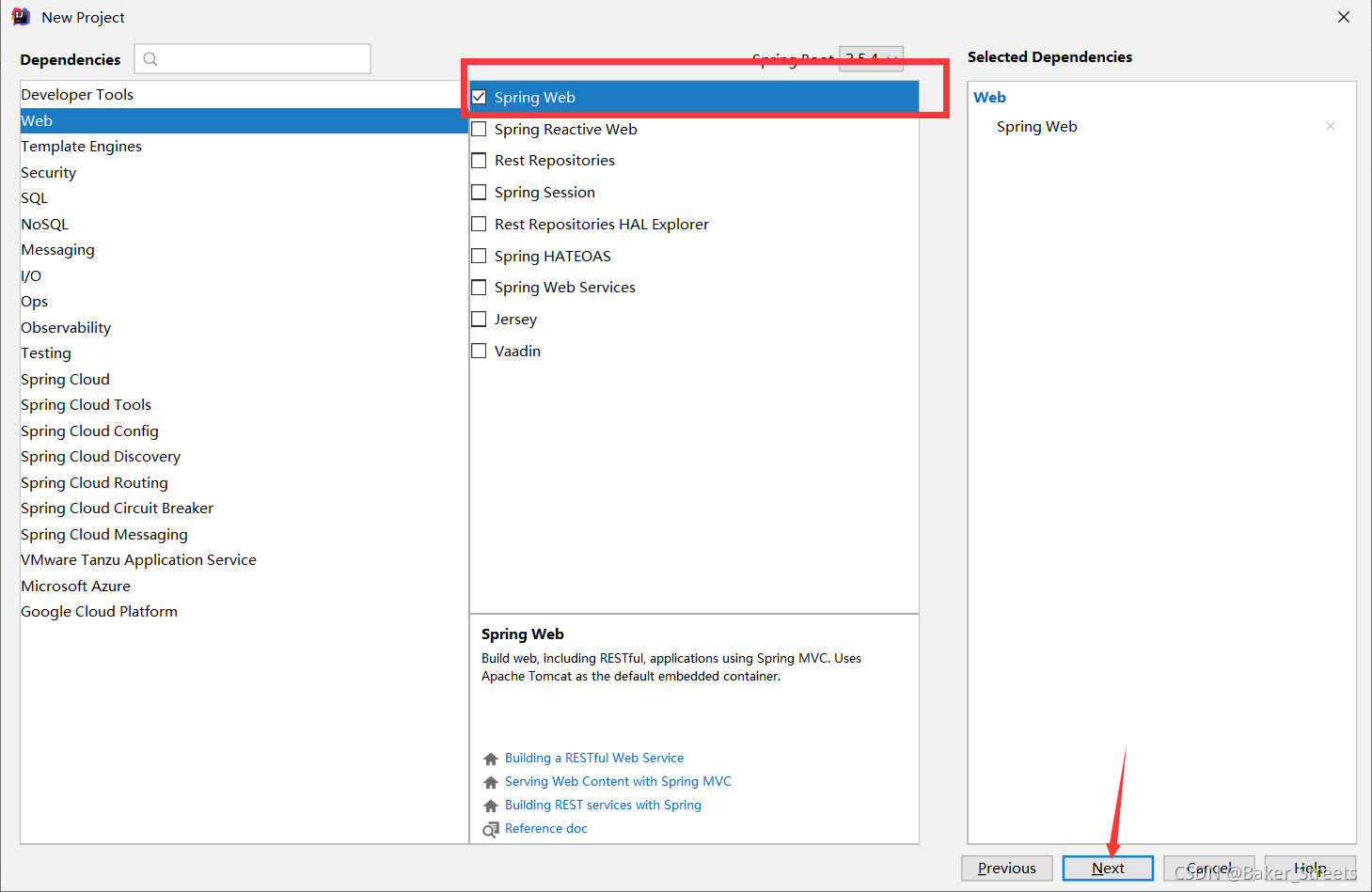The height and width of the screenshot is (892, 1372).
Task: Click home icon beside Building REST services
Action: pos(491,806)
